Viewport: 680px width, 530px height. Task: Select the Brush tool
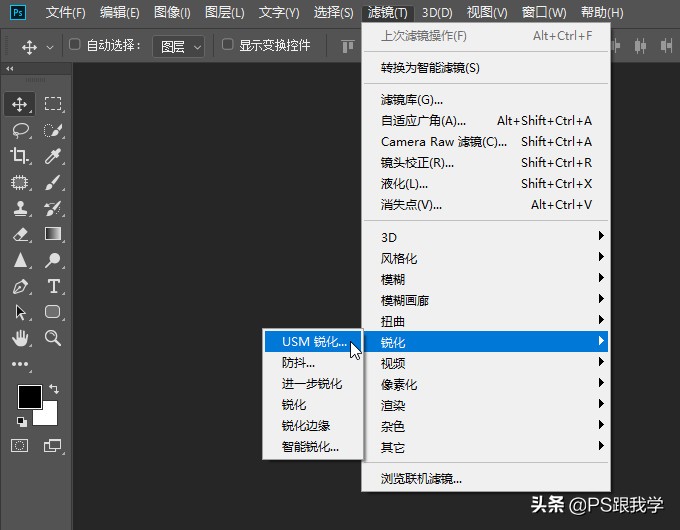[x=53, y=182]
